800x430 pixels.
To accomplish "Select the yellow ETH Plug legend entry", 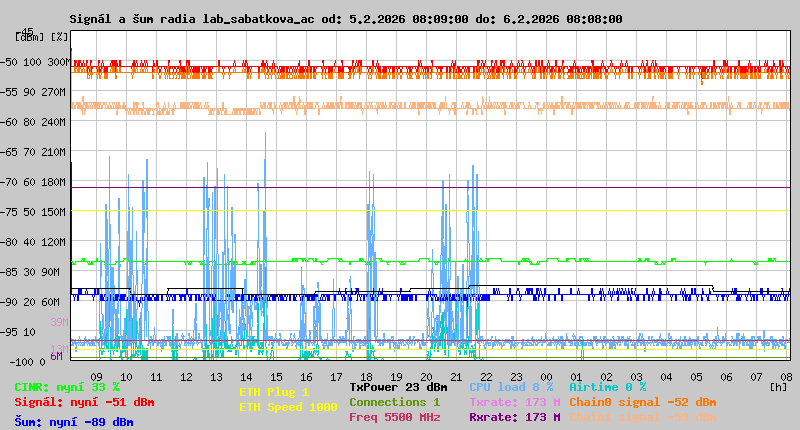I will (274, 392).
